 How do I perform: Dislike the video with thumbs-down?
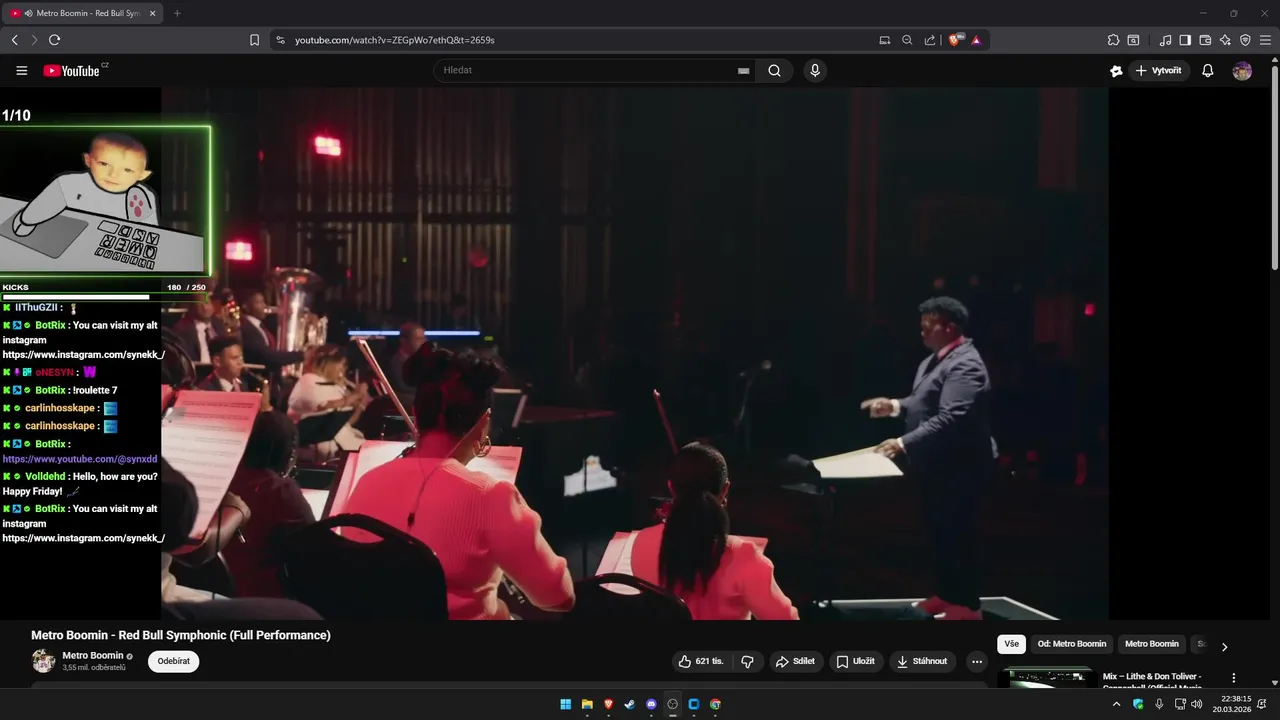point(747,661)
